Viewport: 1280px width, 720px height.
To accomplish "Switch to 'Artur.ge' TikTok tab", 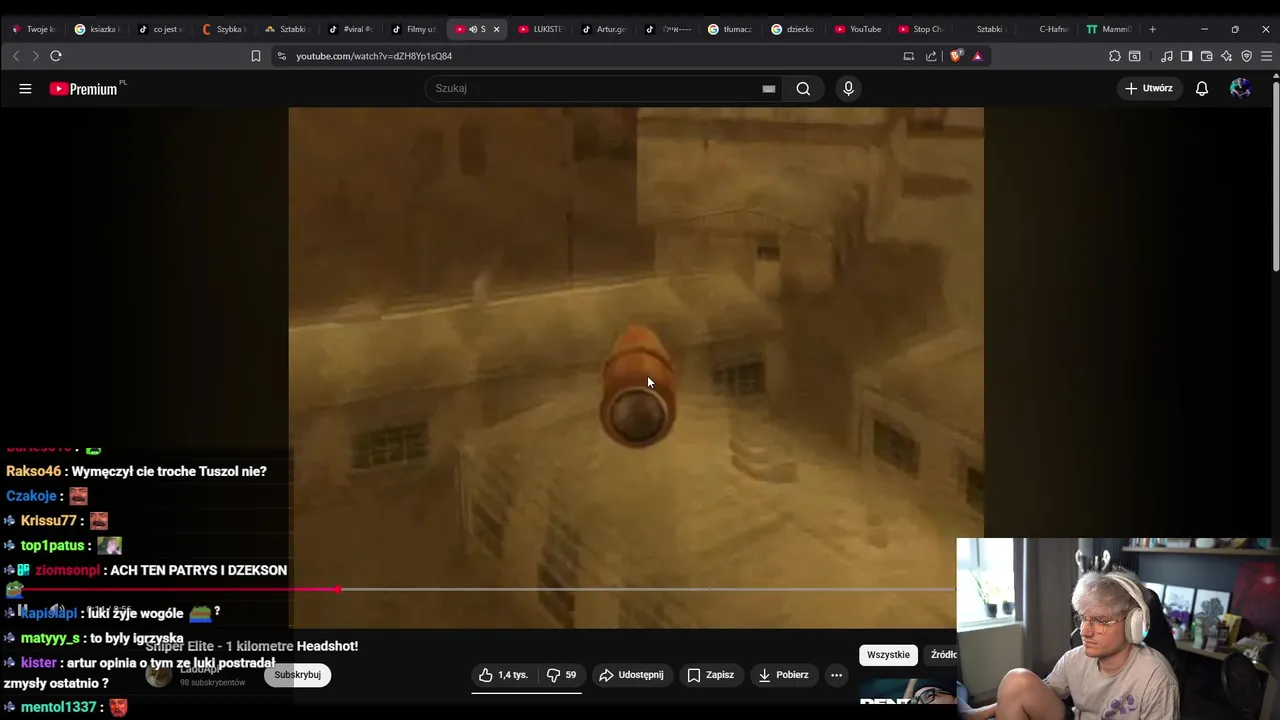I will click(x=604, y=29).
